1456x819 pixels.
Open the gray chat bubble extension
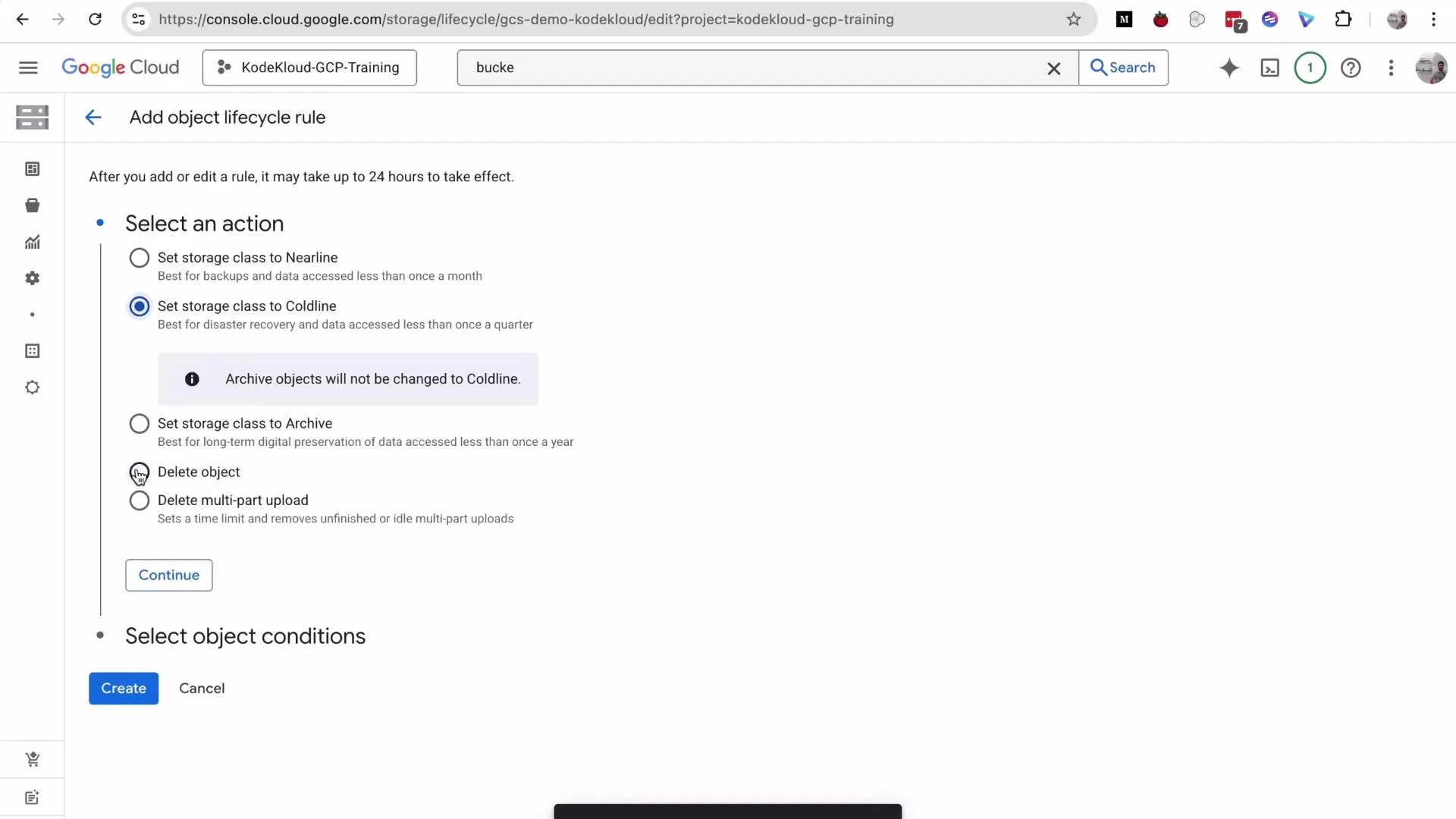pyautogui.click(x=1197, y=20)
